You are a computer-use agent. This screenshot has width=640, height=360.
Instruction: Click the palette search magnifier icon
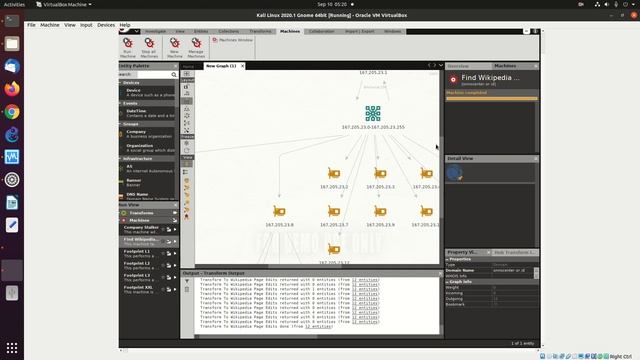click(x=174, y=75)
